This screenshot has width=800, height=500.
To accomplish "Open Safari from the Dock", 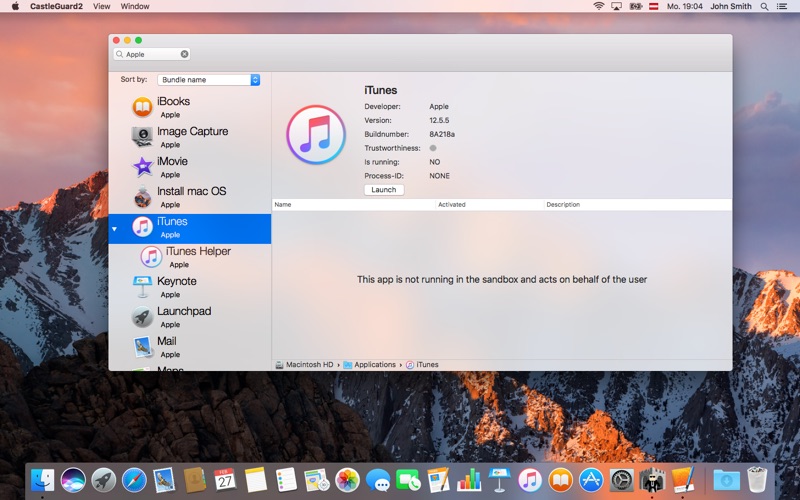I will 134,480.
